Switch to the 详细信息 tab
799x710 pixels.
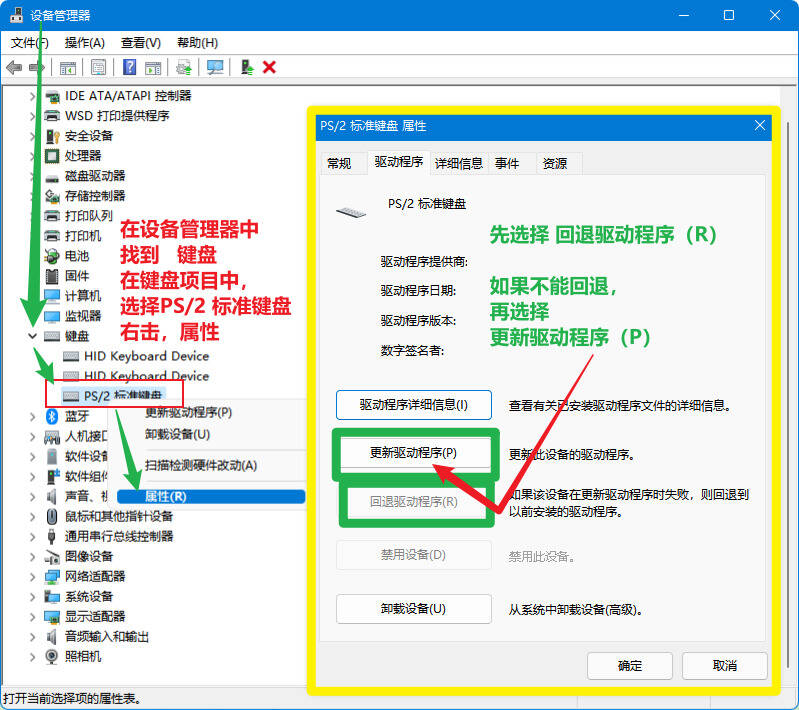pyautogui.click(x=458, y=163)
